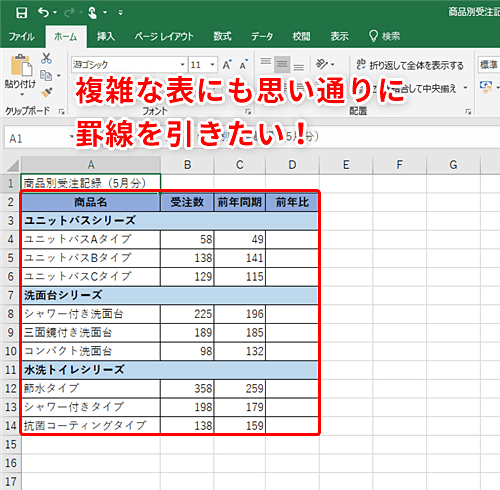Click the value 259 in 前年同期
The image size is (500, 490).
[240, 389]
